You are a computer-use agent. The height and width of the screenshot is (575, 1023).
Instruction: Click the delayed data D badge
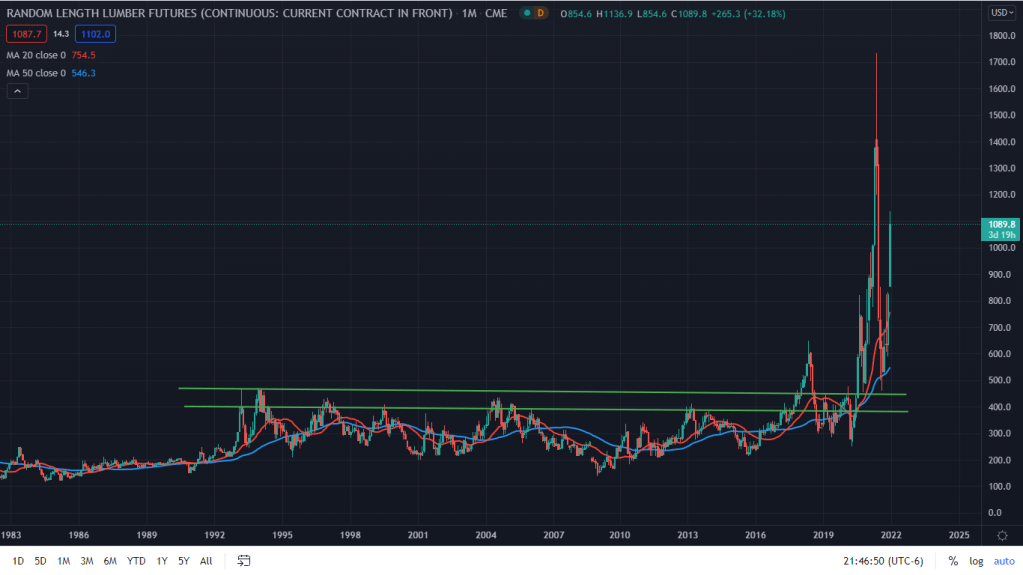[541, 13]
